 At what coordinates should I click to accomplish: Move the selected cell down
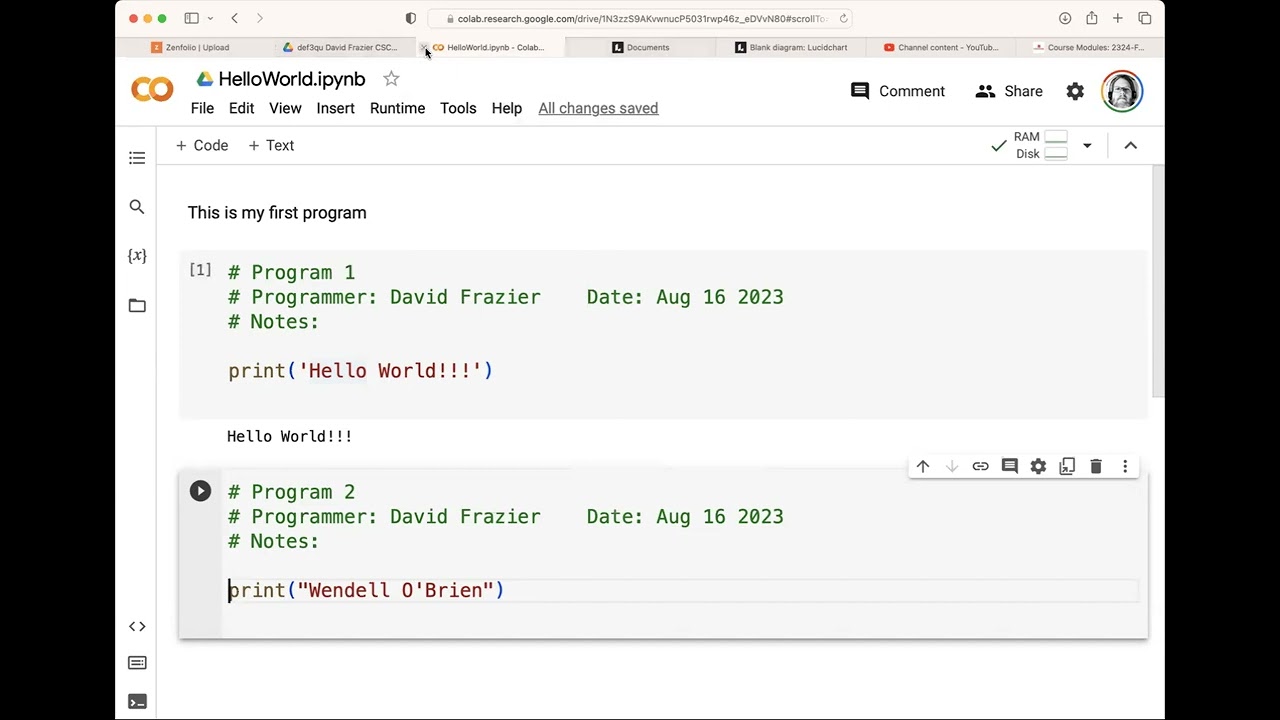(952, 467)
